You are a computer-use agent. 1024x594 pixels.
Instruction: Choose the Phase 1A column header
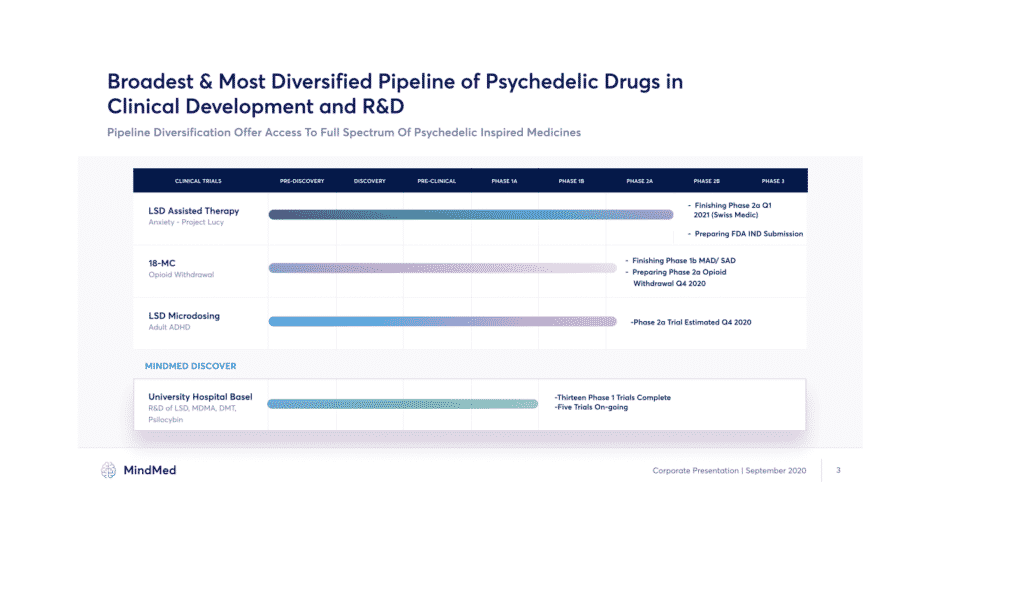[504, 181]
